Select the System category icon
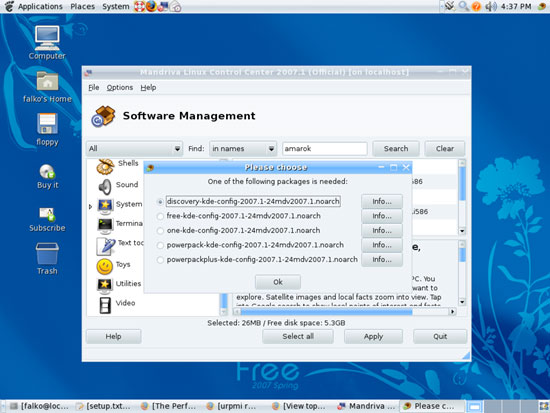The width and height of the screenshot is (550, 413). pyautogui.click(x=105, y=206)
